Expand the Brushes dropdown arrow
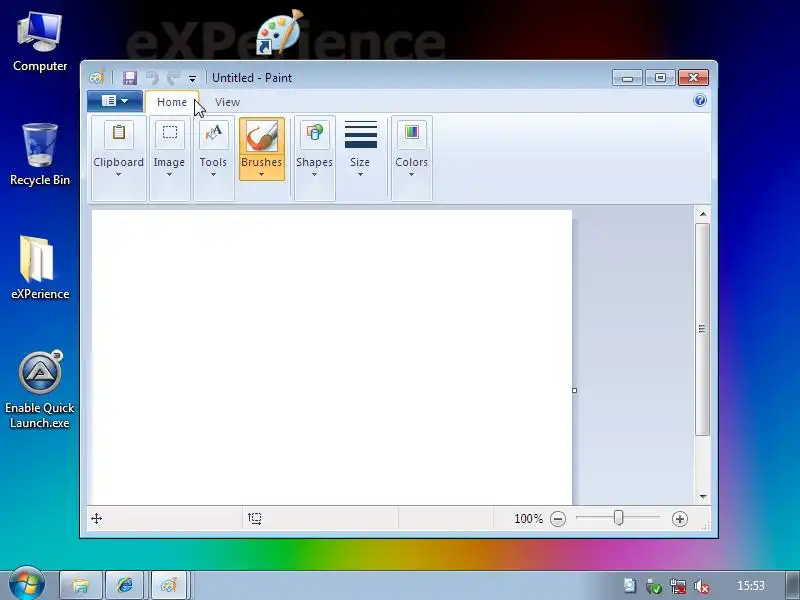Screen dimensions: 800x600 262,174
